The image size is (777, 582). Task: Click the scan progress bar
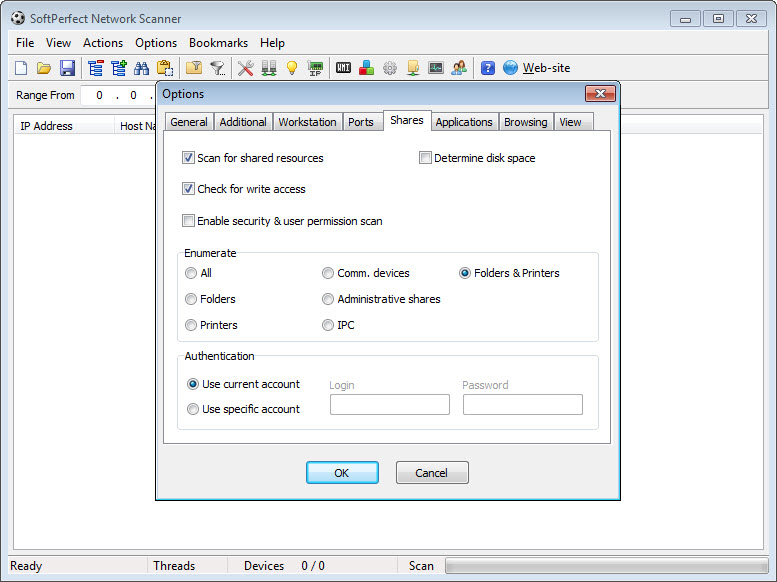pyautogui.click(x=607, y=566)
